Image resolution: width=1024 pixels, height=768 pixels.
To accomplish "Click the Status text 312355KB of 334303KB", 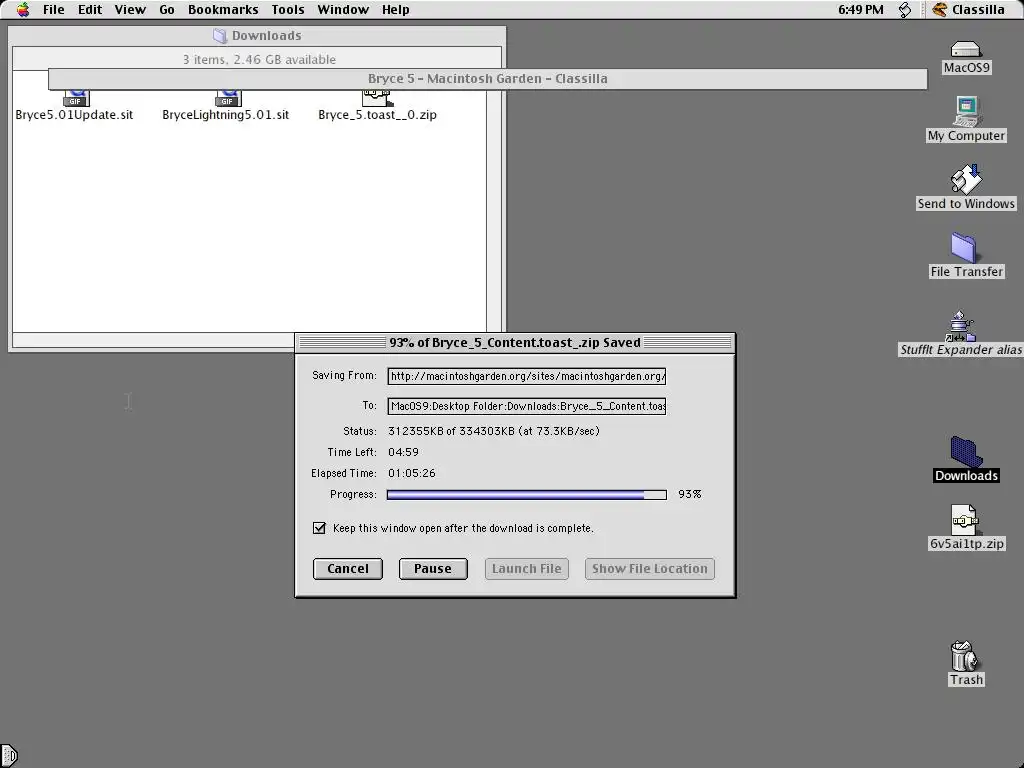I will [494, 431].
